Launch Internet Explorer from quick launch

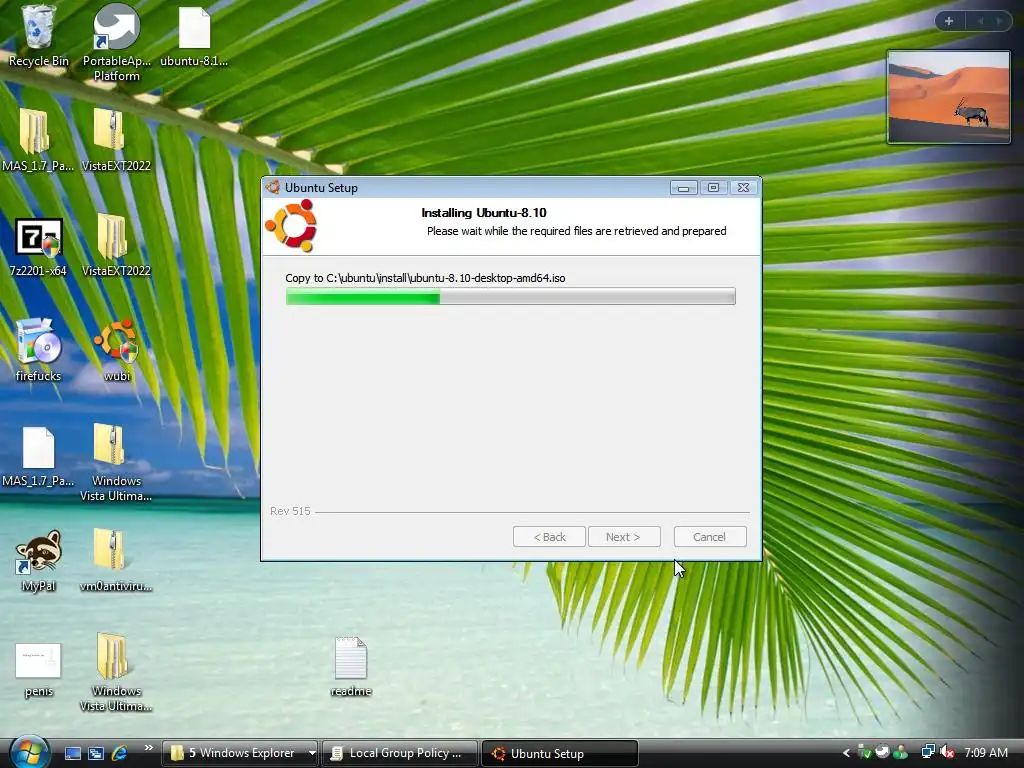coord(120,753)
